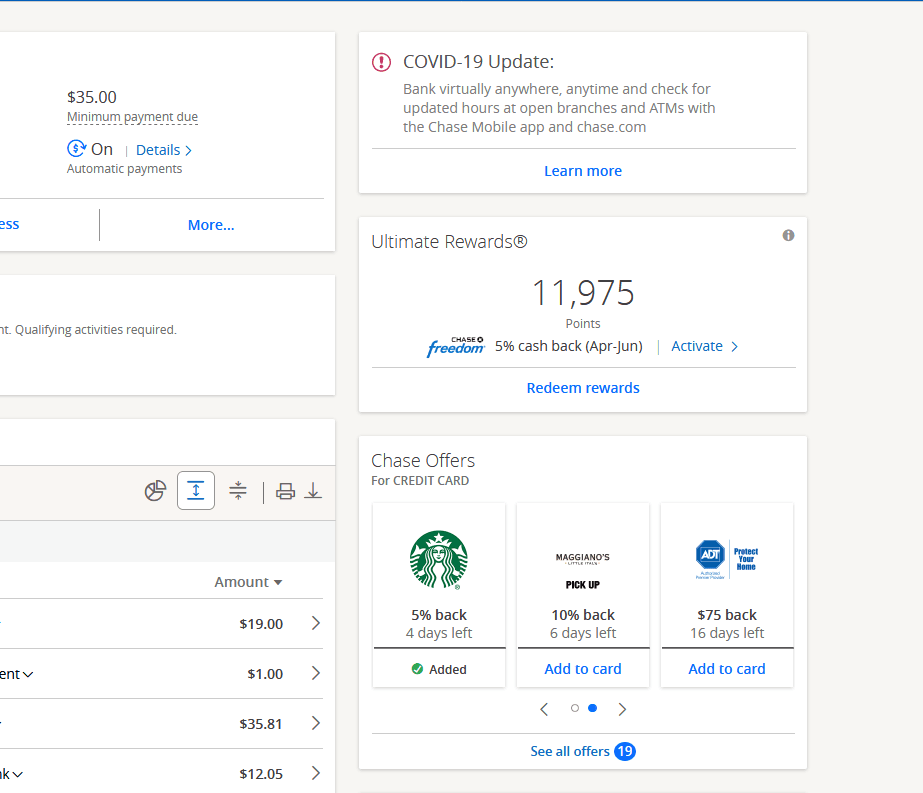Click the expand rows view icon
Image resolution: width=923 pixels, height=793 pixels.
[x=195, y=490]
